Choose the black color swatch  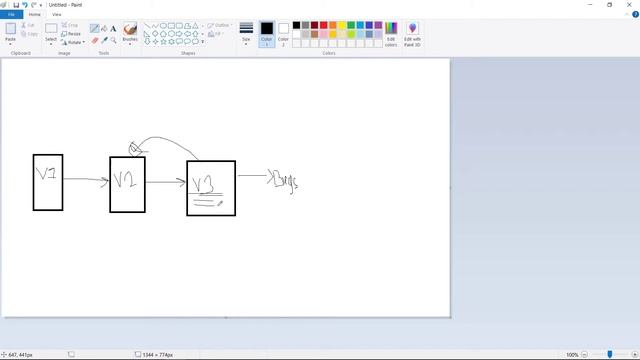[296, 25]
